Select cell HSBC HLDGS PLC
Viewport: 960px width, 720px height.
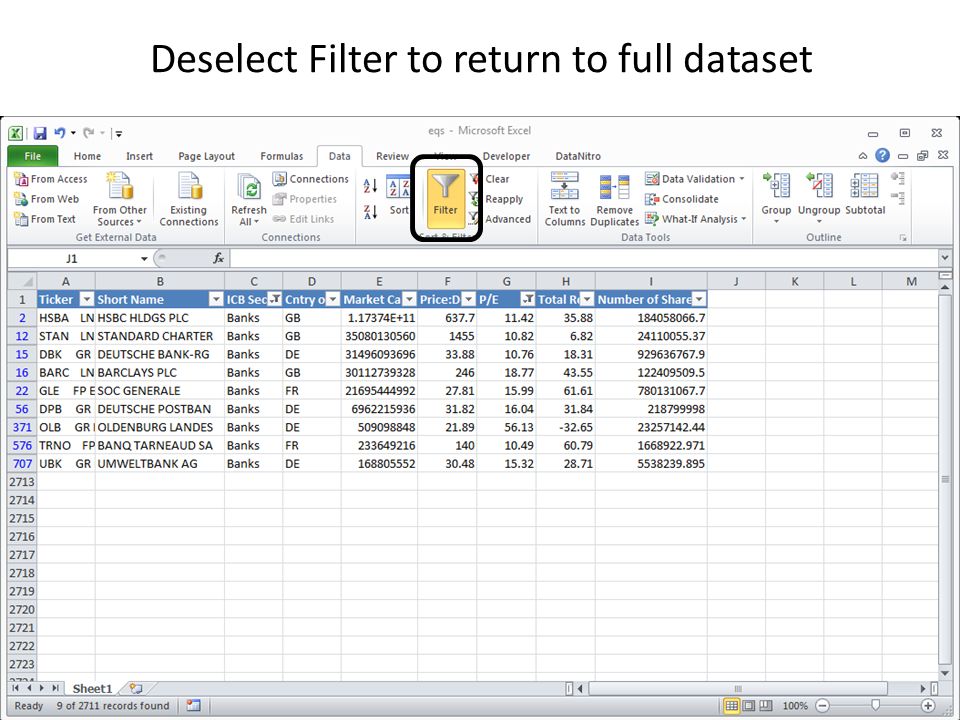click(x=160, y=318)
